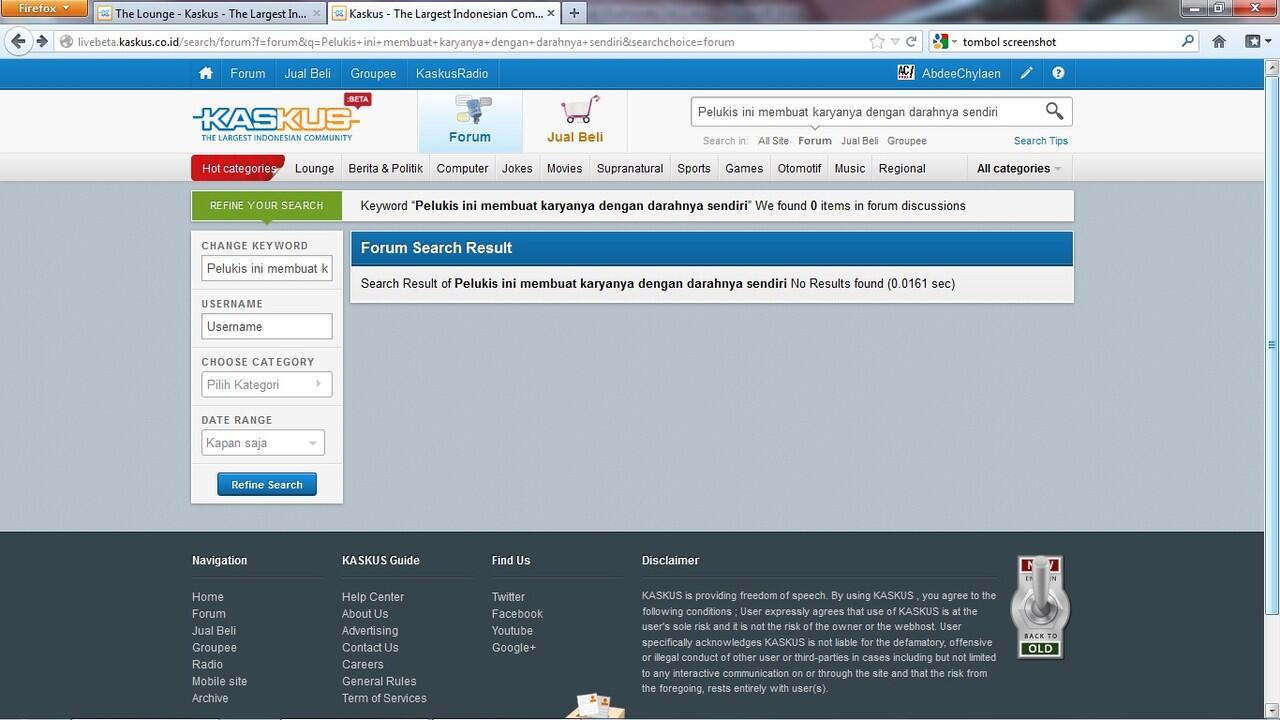
Task: Click Forum in the top navigation bar
Action: pos(247,73)
